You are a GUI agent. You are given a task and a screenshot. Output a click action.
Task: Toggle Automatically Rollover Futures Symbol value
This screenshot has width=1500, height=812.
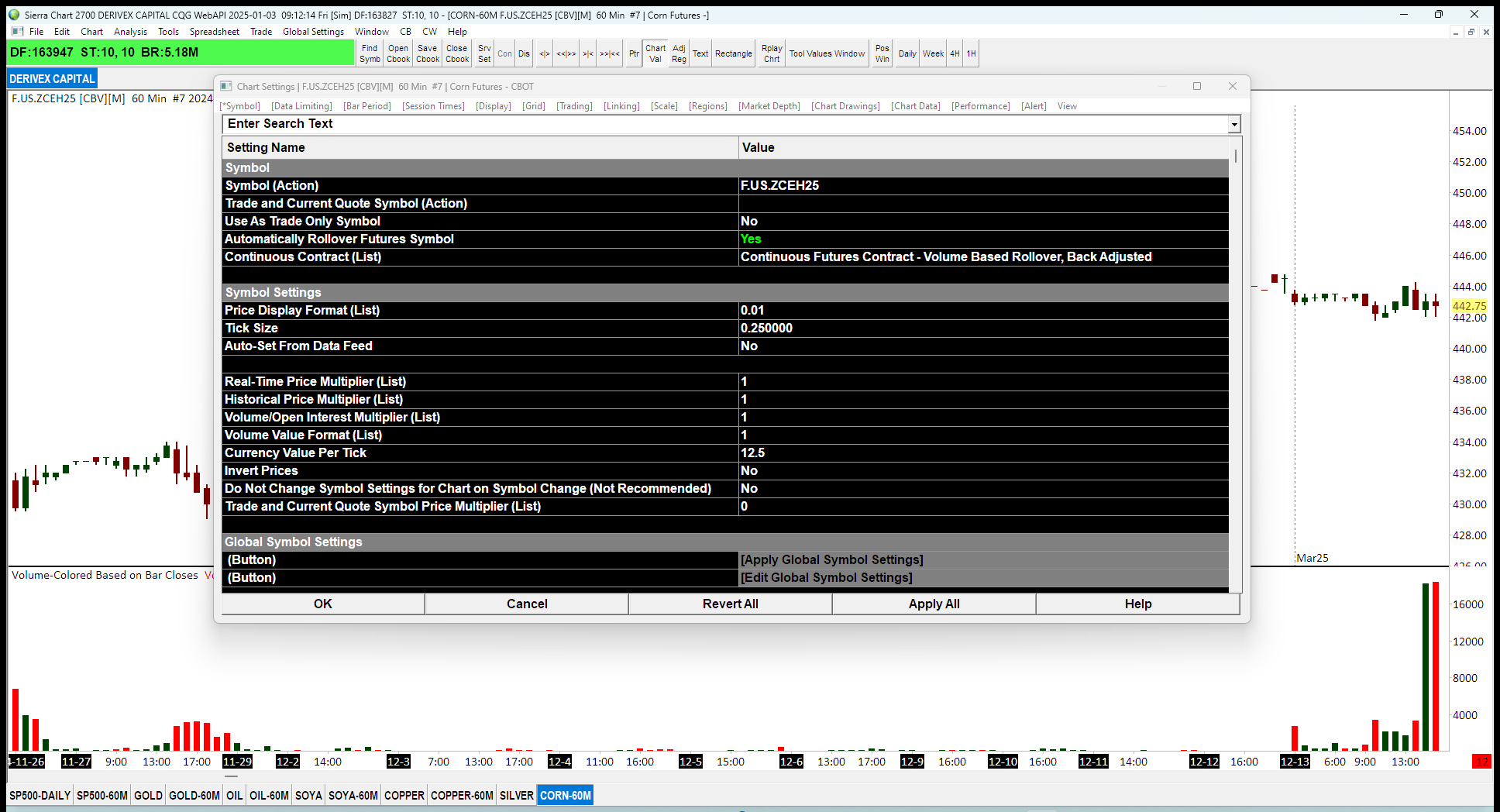click(x=982, y=239)
